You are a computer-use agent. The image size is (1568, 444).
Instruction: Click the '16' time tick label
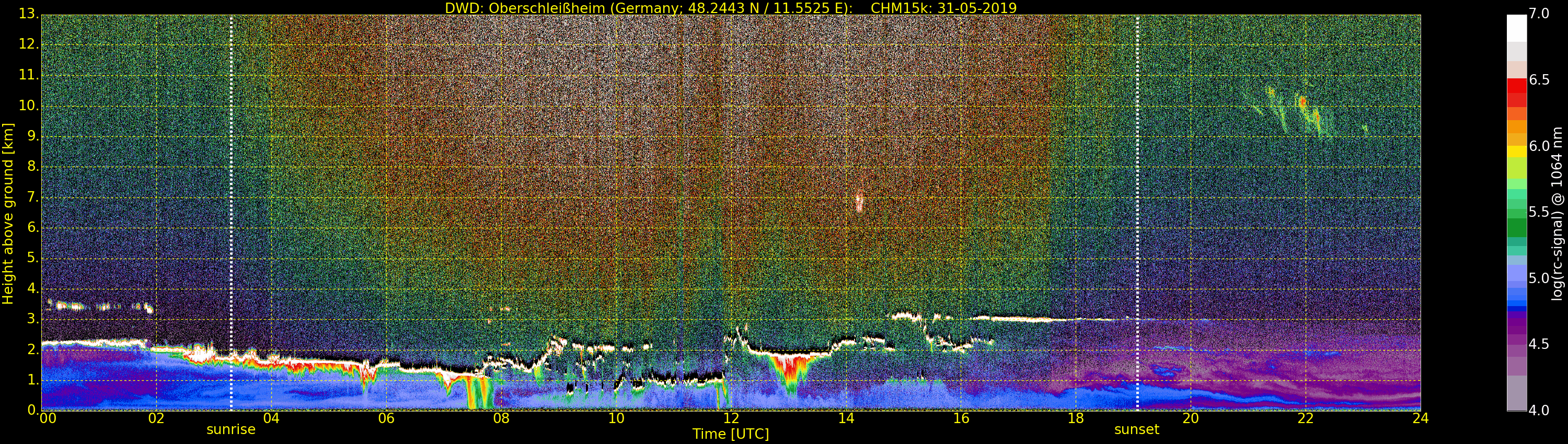click(x=961, y=418)
